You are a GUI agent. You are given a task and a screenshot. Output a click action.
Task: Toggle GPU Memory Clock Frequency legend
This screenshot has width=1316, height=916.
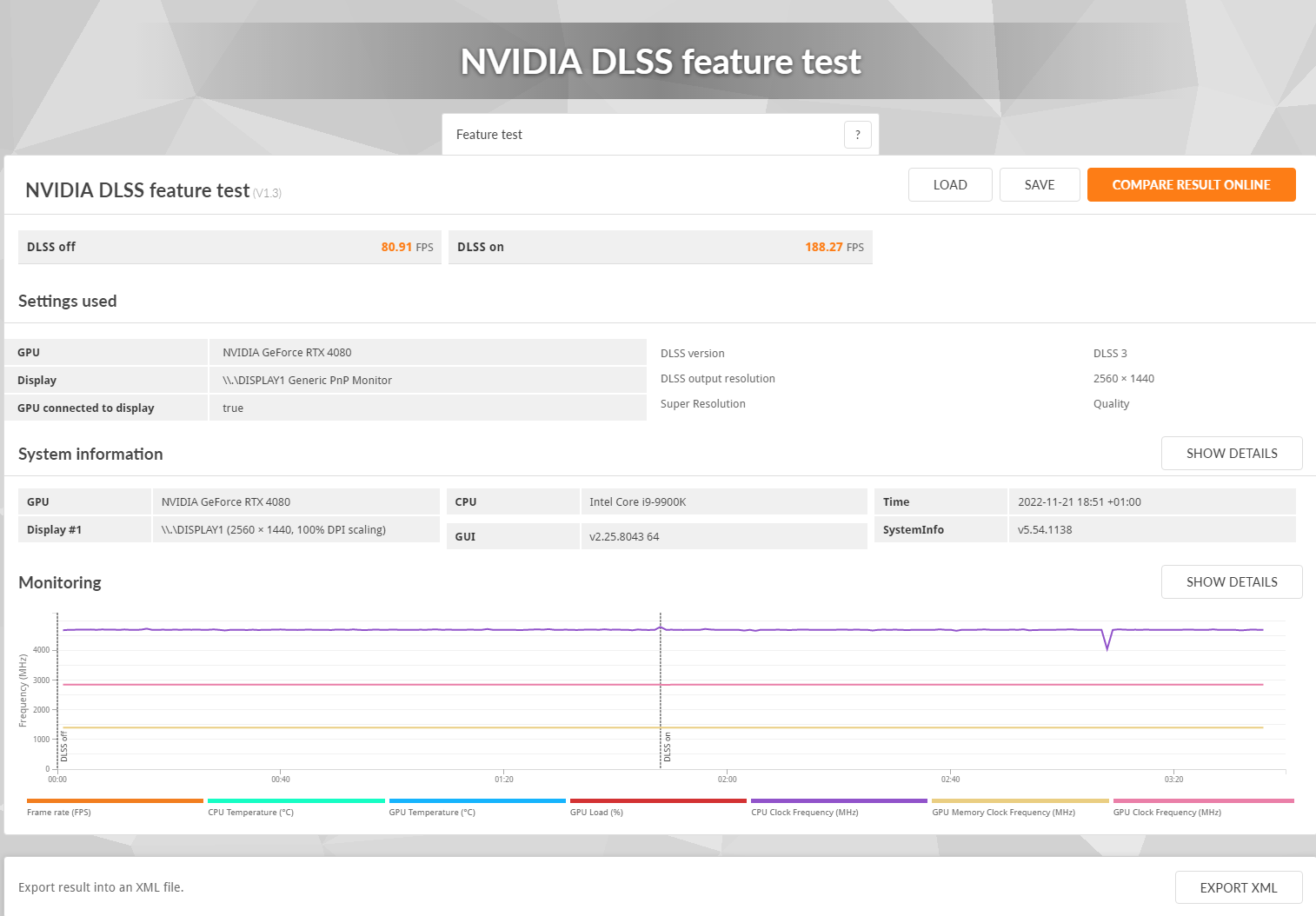(x=1020, y=808)
